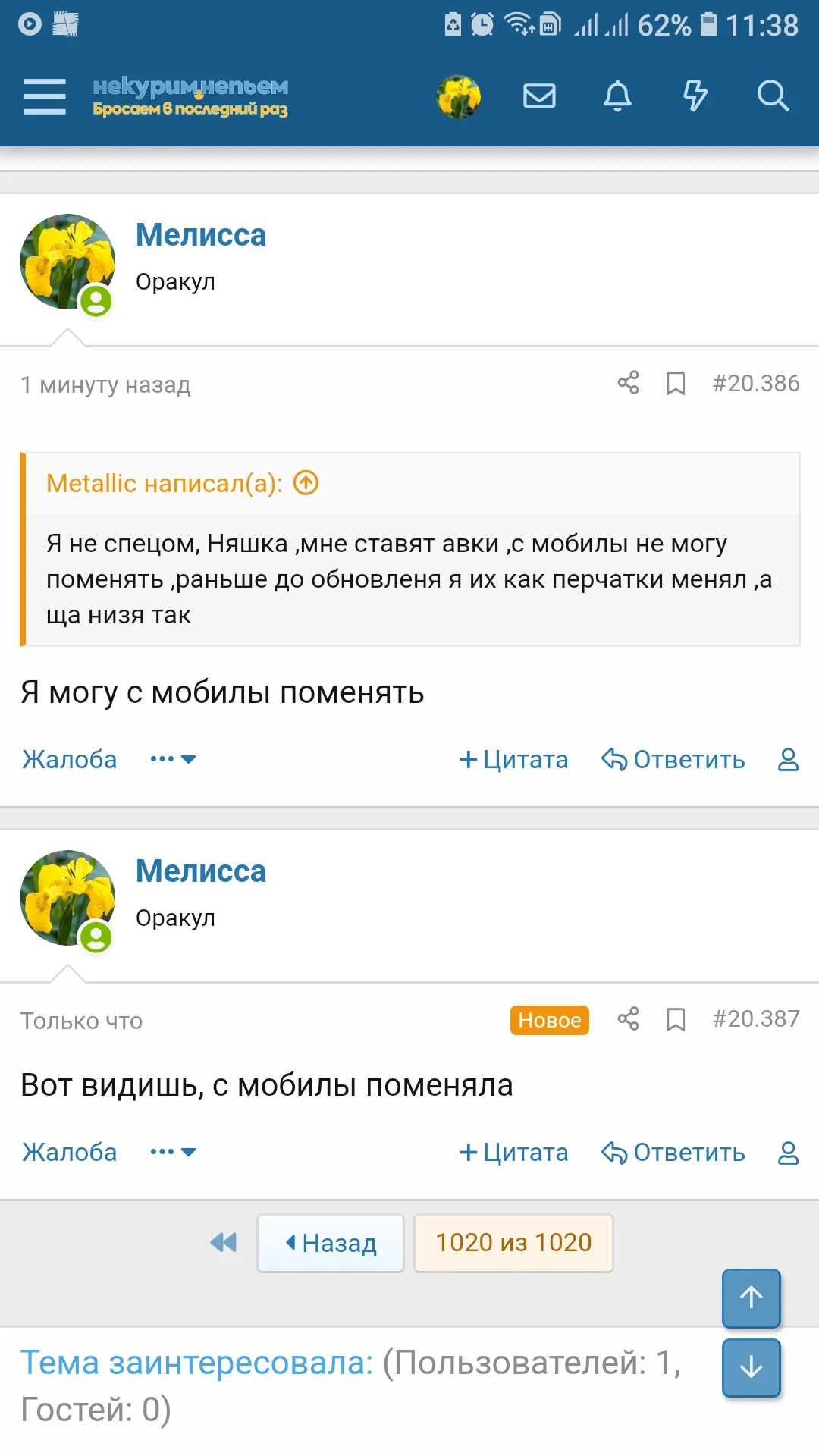Click the up arrow scroll button

pos(750,1298)
